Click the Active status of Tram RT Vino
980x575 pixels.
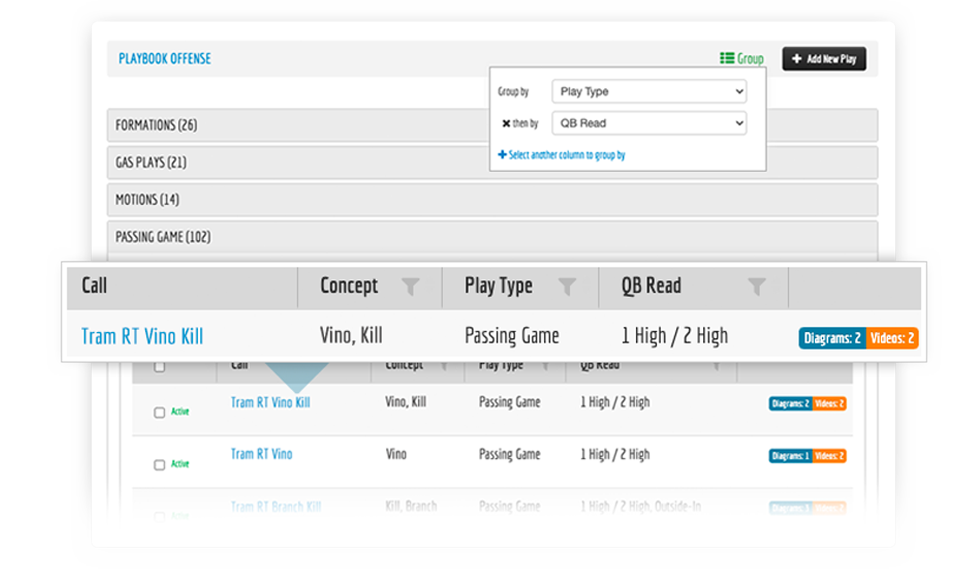pos(180,464)
